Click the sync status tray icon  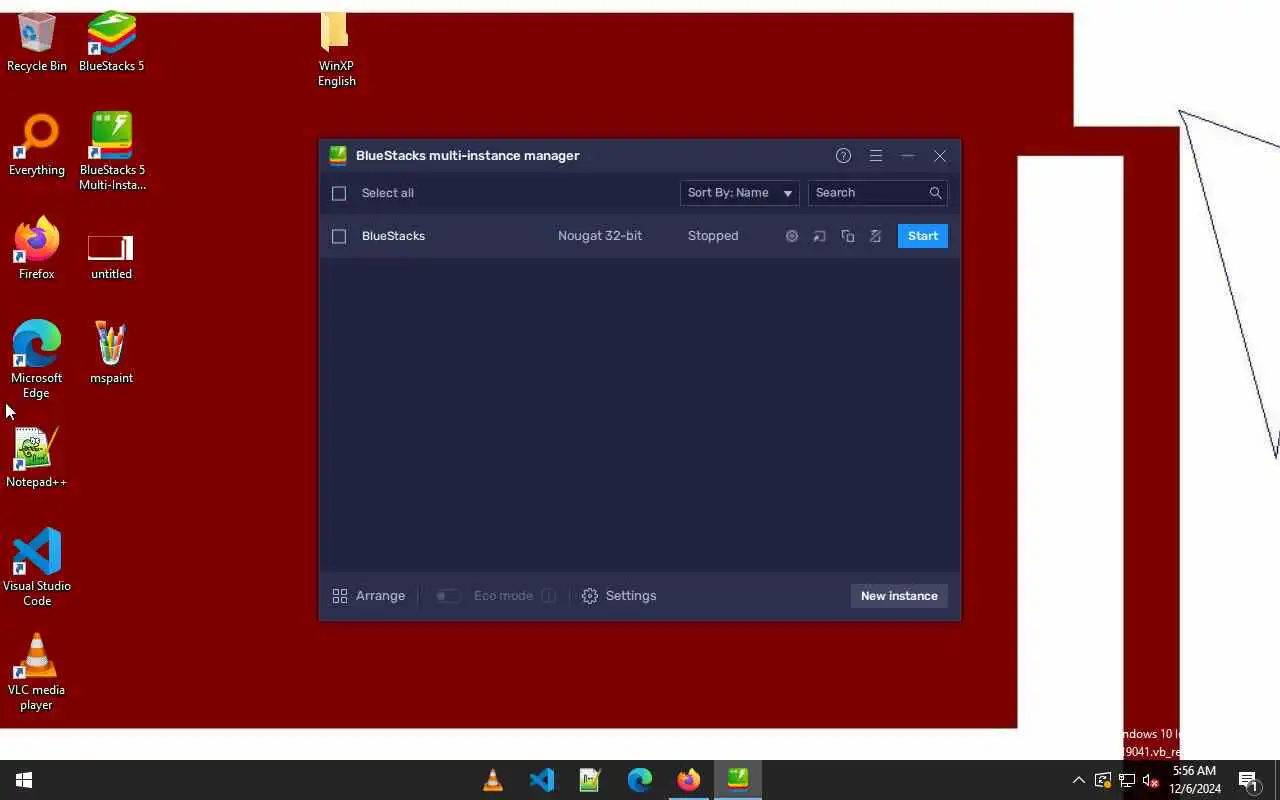[x=1103, y=780]
